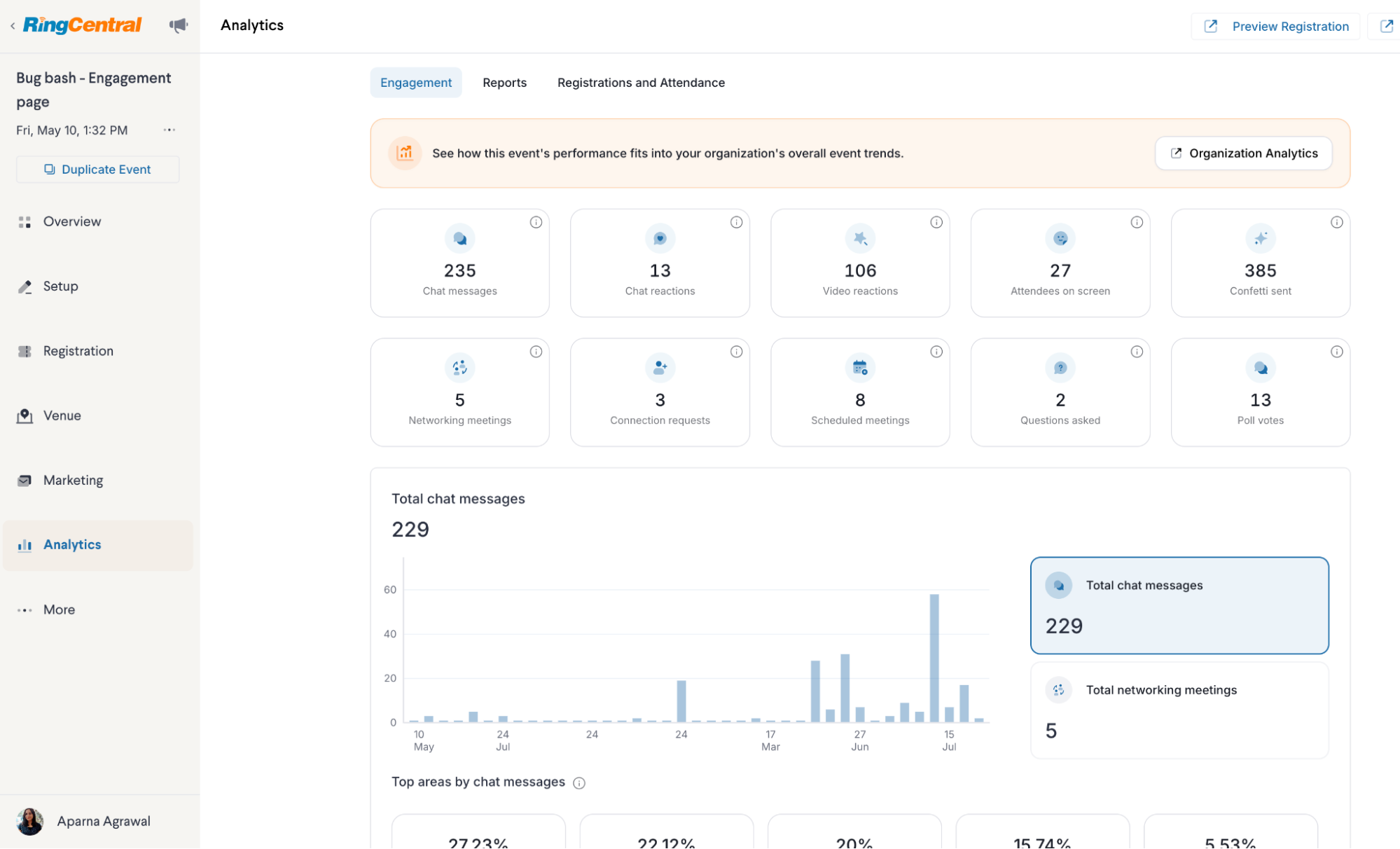Click info icon on Questions asked card
This screenshot has height=849, width=1400.
coord(1137,352)
